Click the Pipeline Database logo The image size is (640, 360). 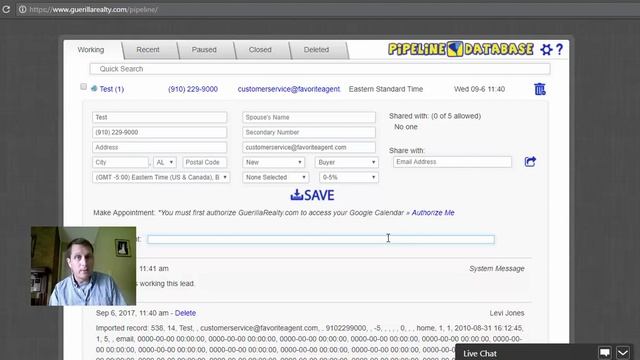click(460, 49)
